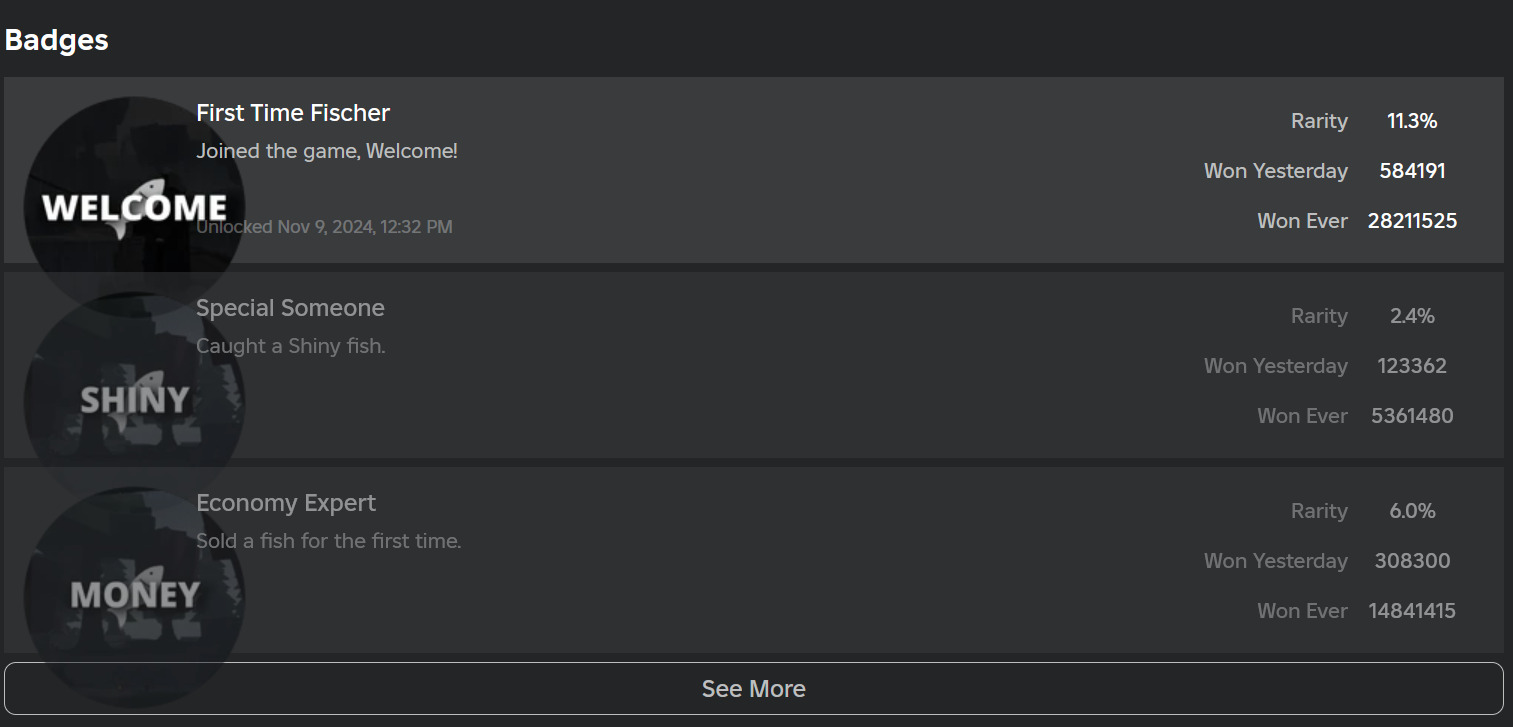Click the 584191 Won Yesterday value

(x=1412, y=171)
